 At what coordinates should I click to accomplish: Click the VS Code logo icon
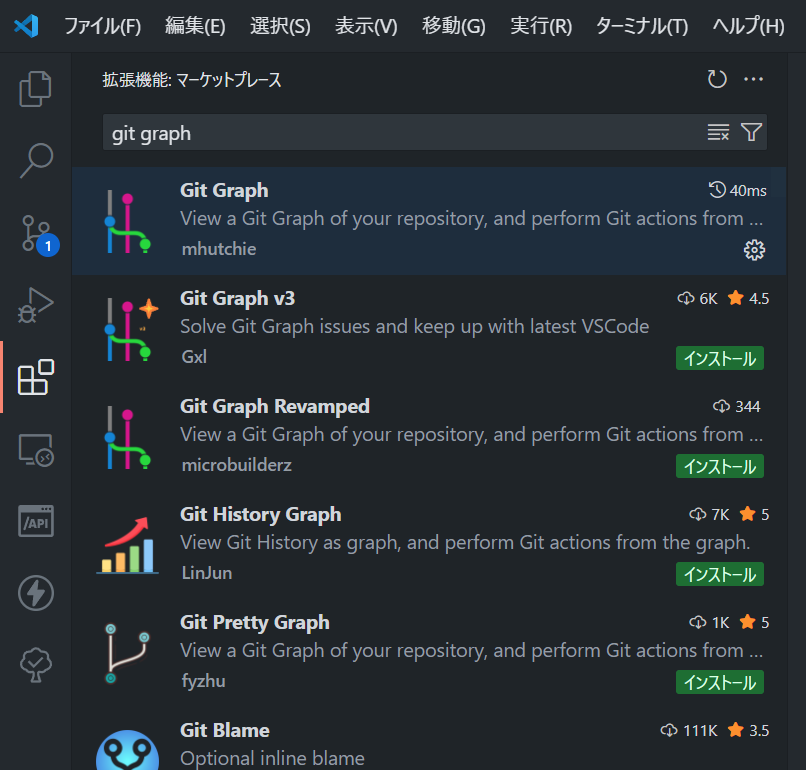pyautogui.click(x=26, y=26)
